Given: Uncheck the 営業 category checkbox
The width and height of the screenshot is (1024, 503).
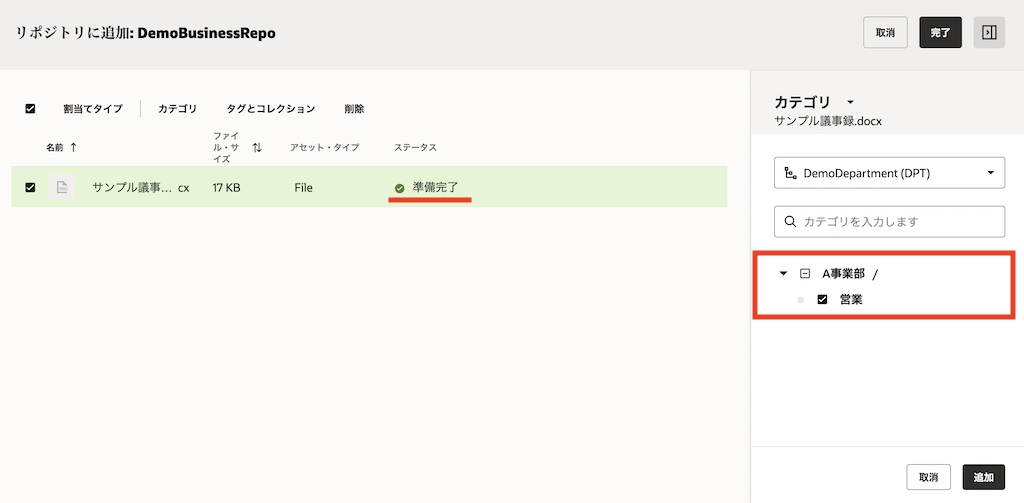Looking at the screenshot, I should pos(823,299).
